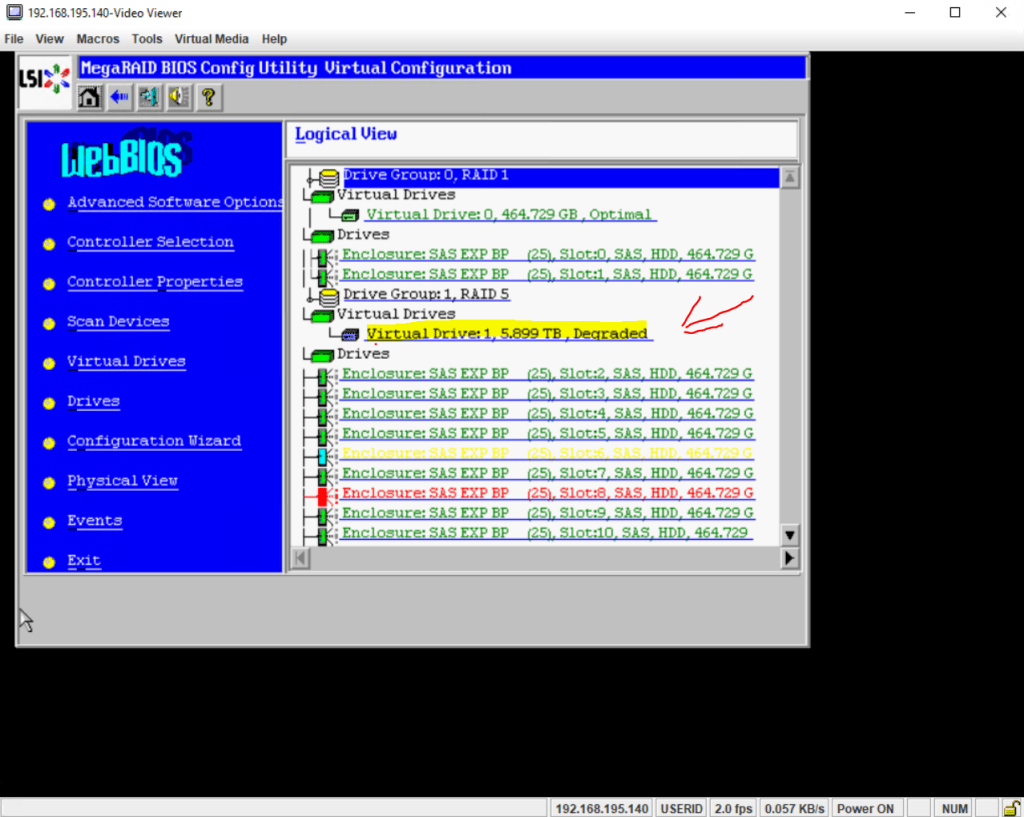Click the Slot:10 drive icon
1024x817 pixels.
[323, 536]
